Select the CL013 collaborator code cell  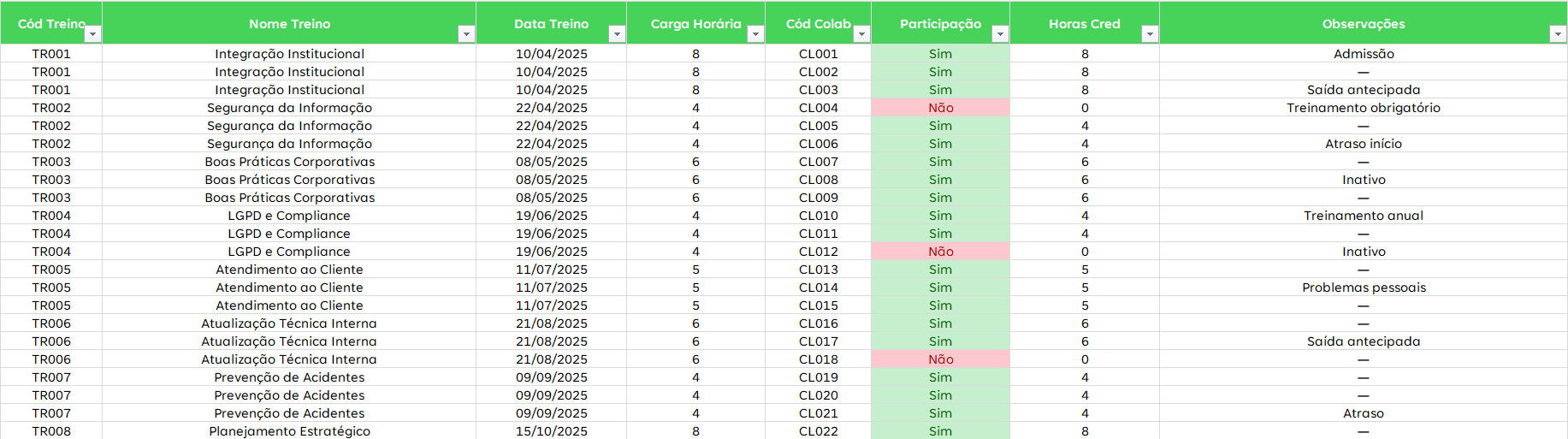pyautogui.click(x=818, y=270)
